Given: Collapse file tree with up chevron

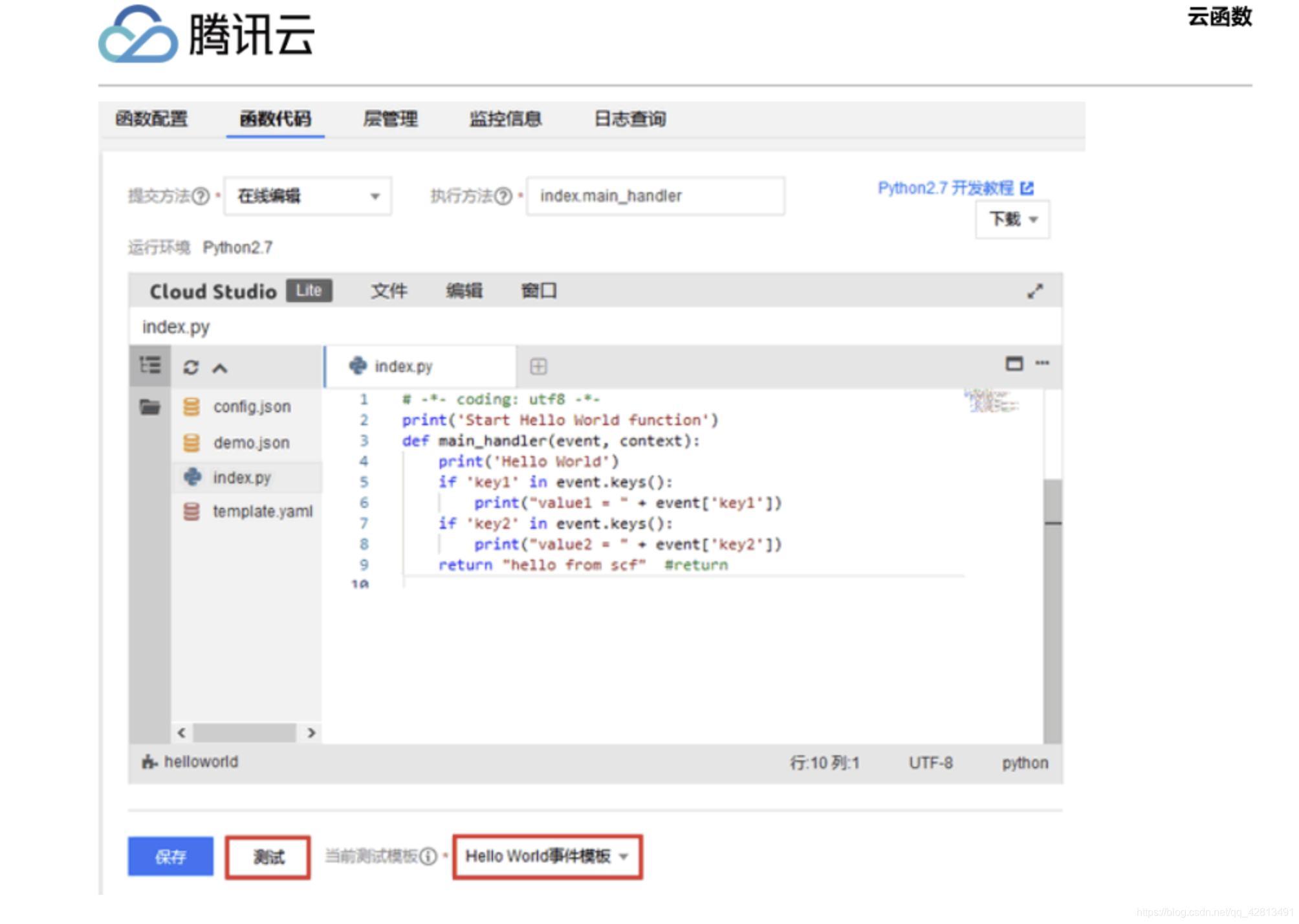Looking at the screenshot, I should pyautogui.click(x=220, y=368).
